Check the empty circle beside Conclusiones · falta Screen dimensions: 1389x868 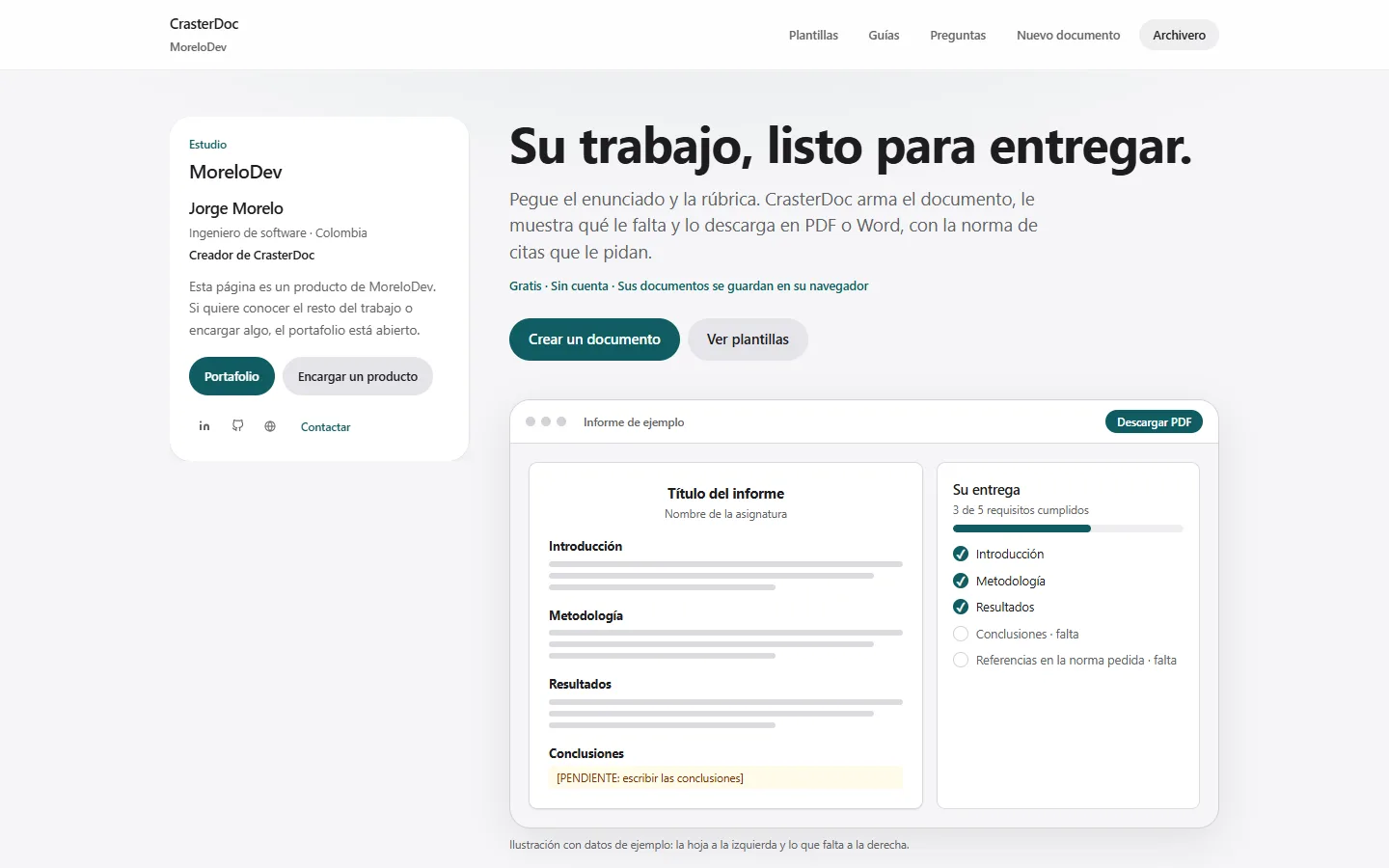(961, 634)
